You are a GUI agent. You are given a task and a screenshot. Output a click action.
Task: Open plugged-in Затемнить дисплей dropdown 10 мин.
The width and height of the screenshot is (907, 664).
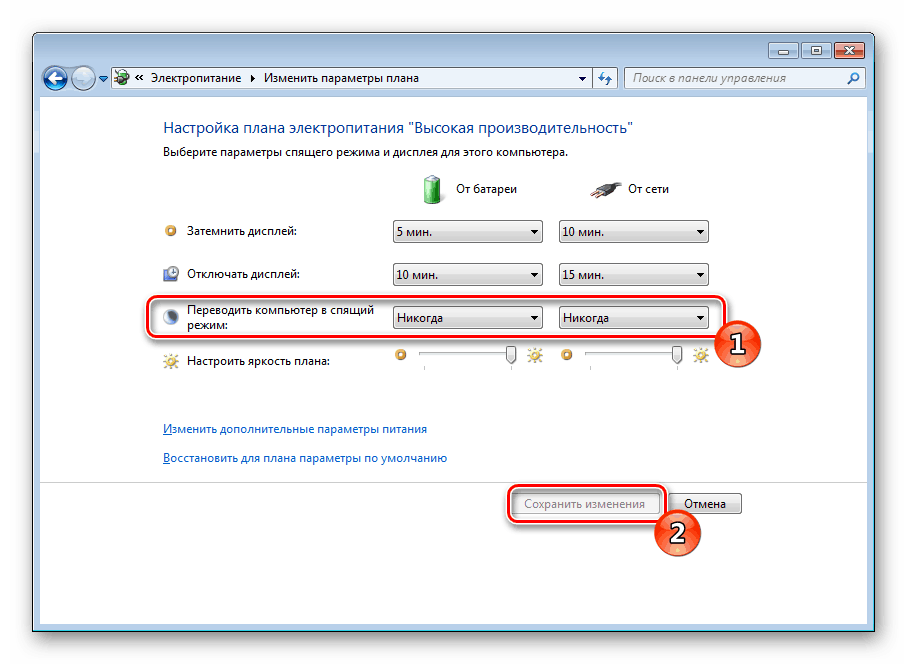[633, 232]
